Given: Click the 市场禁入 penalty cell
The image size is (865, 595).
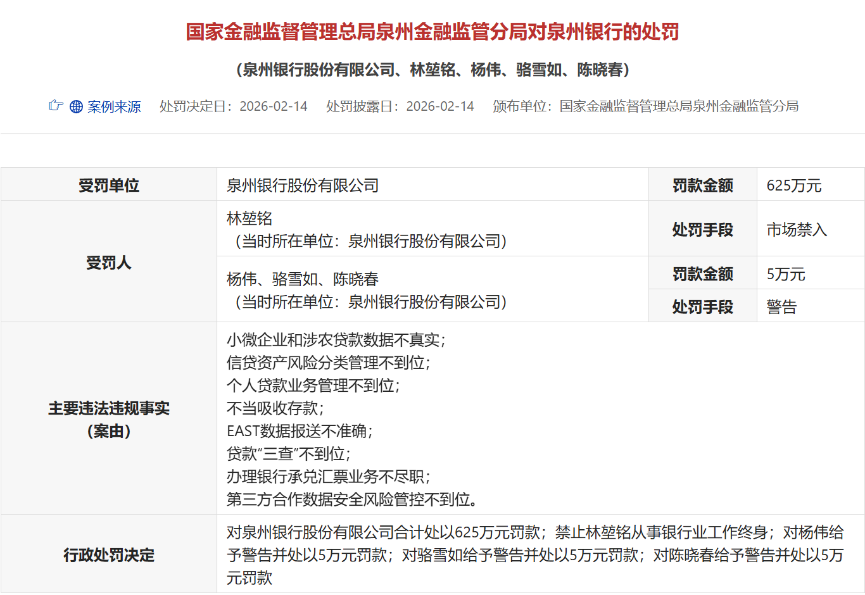Looking at the screenshot, I should coord(810,229).
